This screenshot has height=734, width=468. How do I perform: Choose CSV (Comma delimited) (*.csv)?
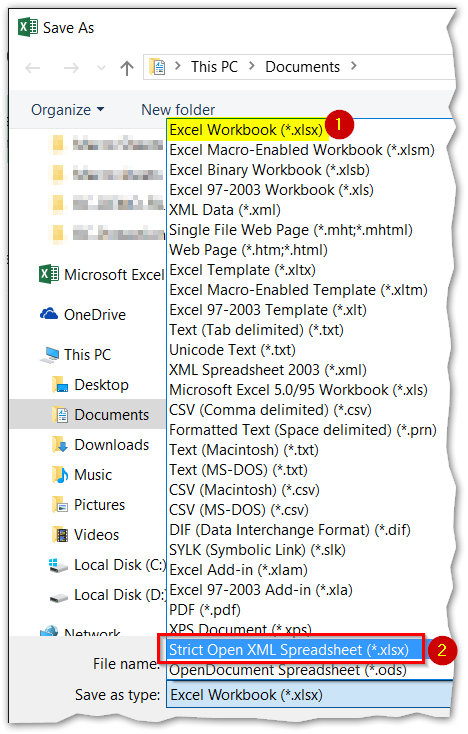[270, 410]
